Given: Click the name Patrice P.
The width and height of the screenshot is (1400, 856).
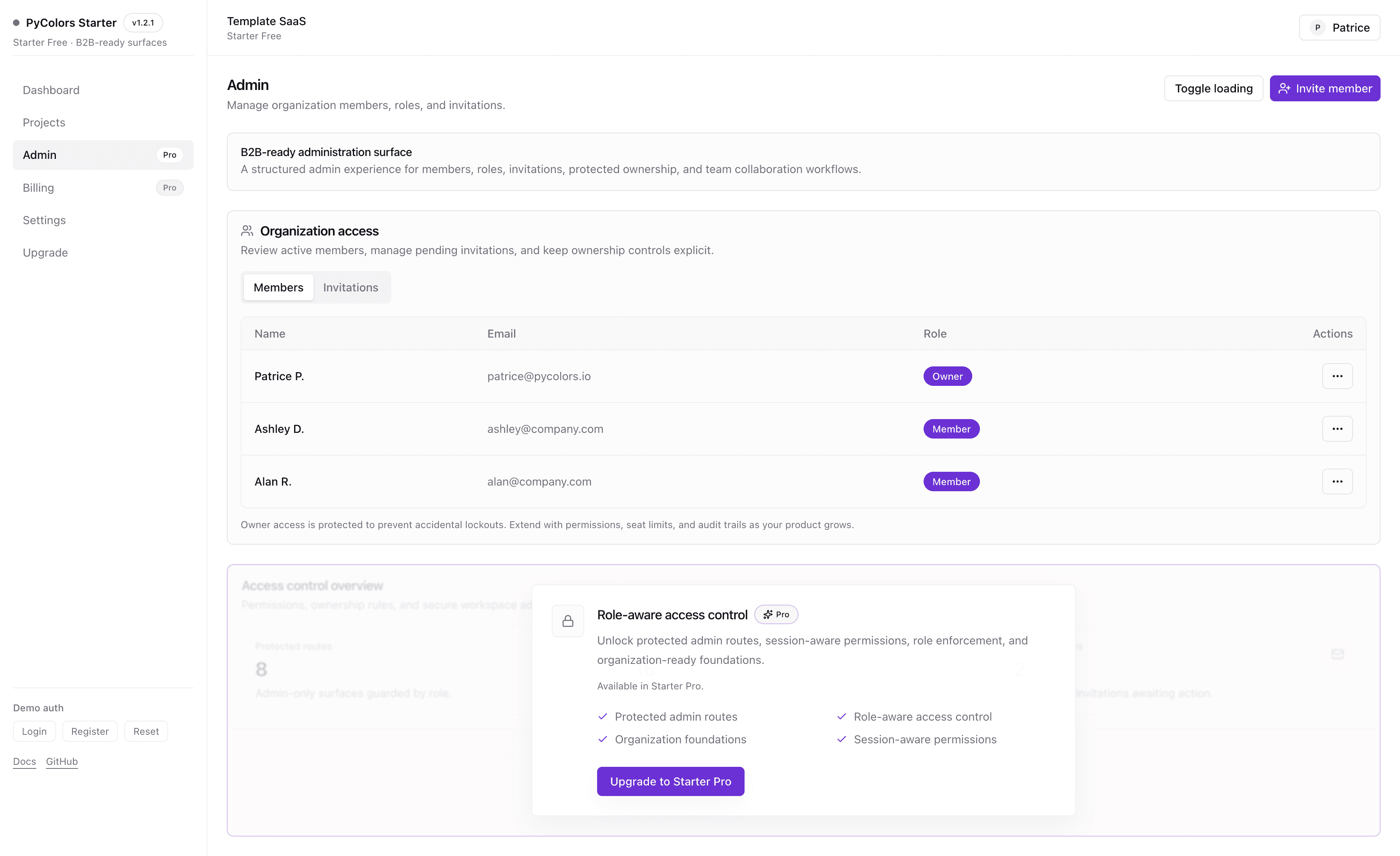Looking at the screenshot, I should point(279,376).
